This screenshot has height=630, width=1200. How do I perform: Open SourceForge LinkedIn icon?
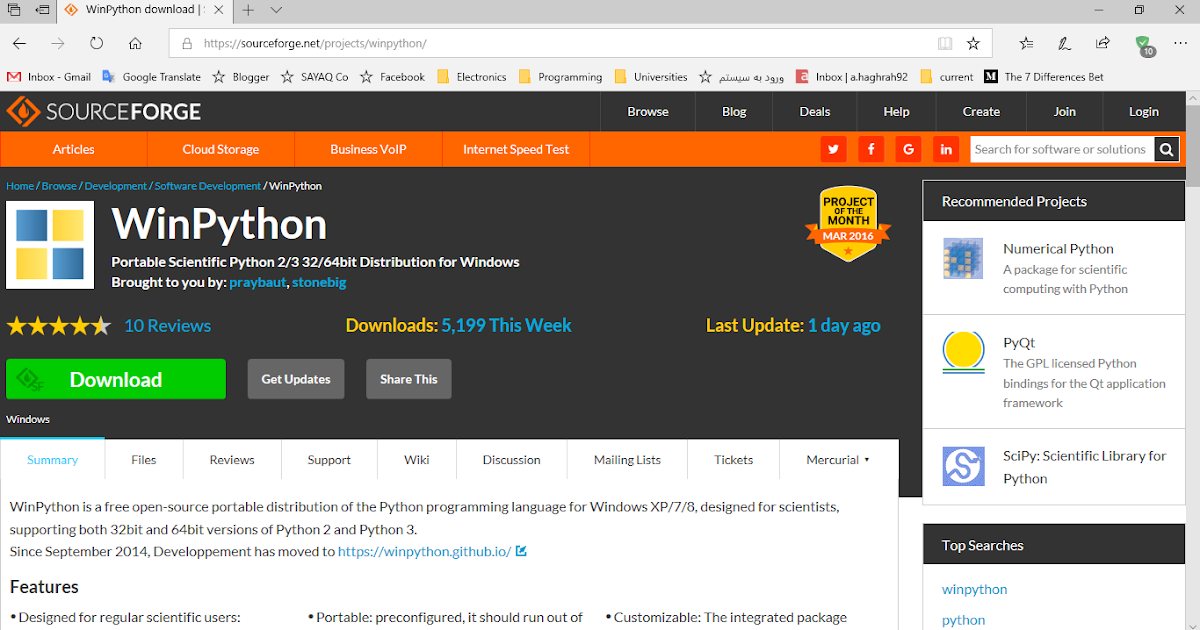946,149
